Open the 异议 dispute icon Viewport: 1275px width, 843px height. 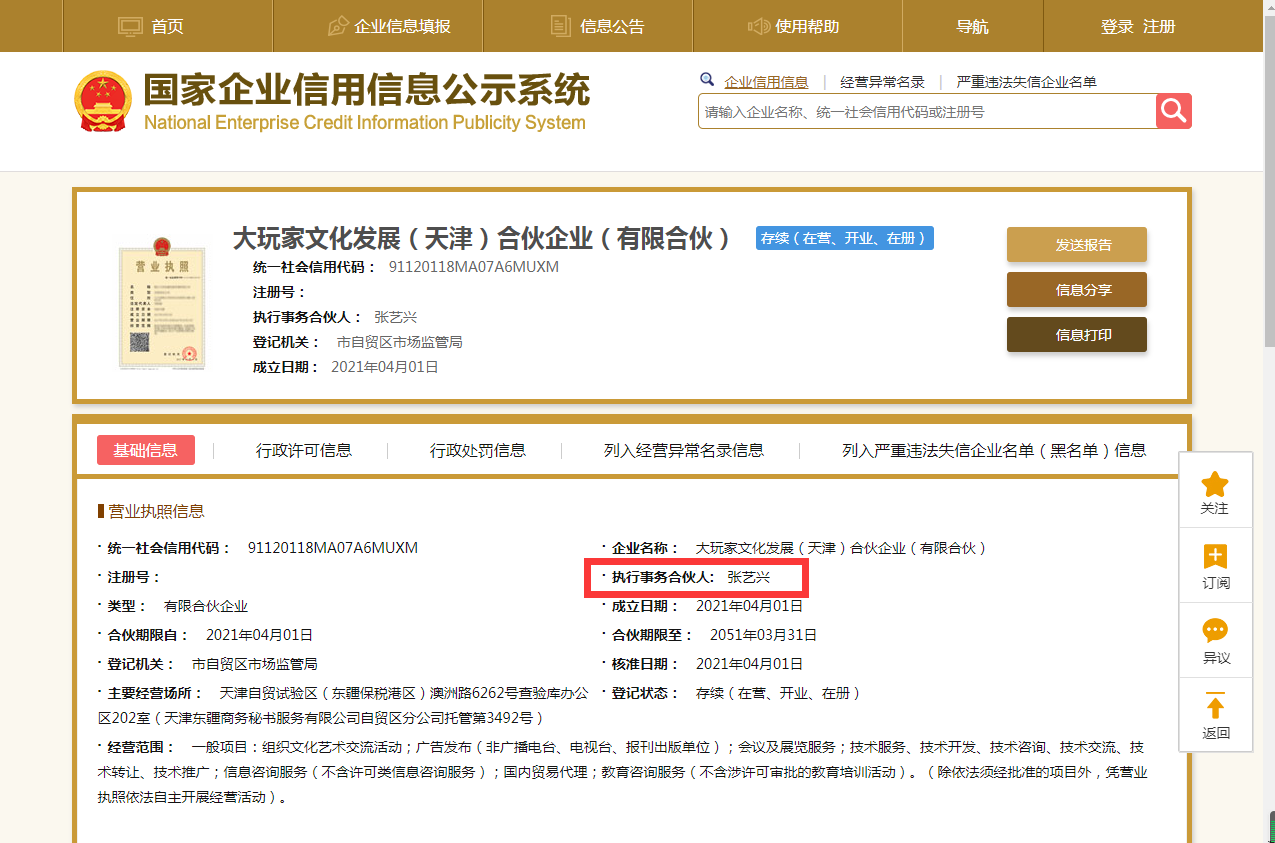(x=1215, y=627)
